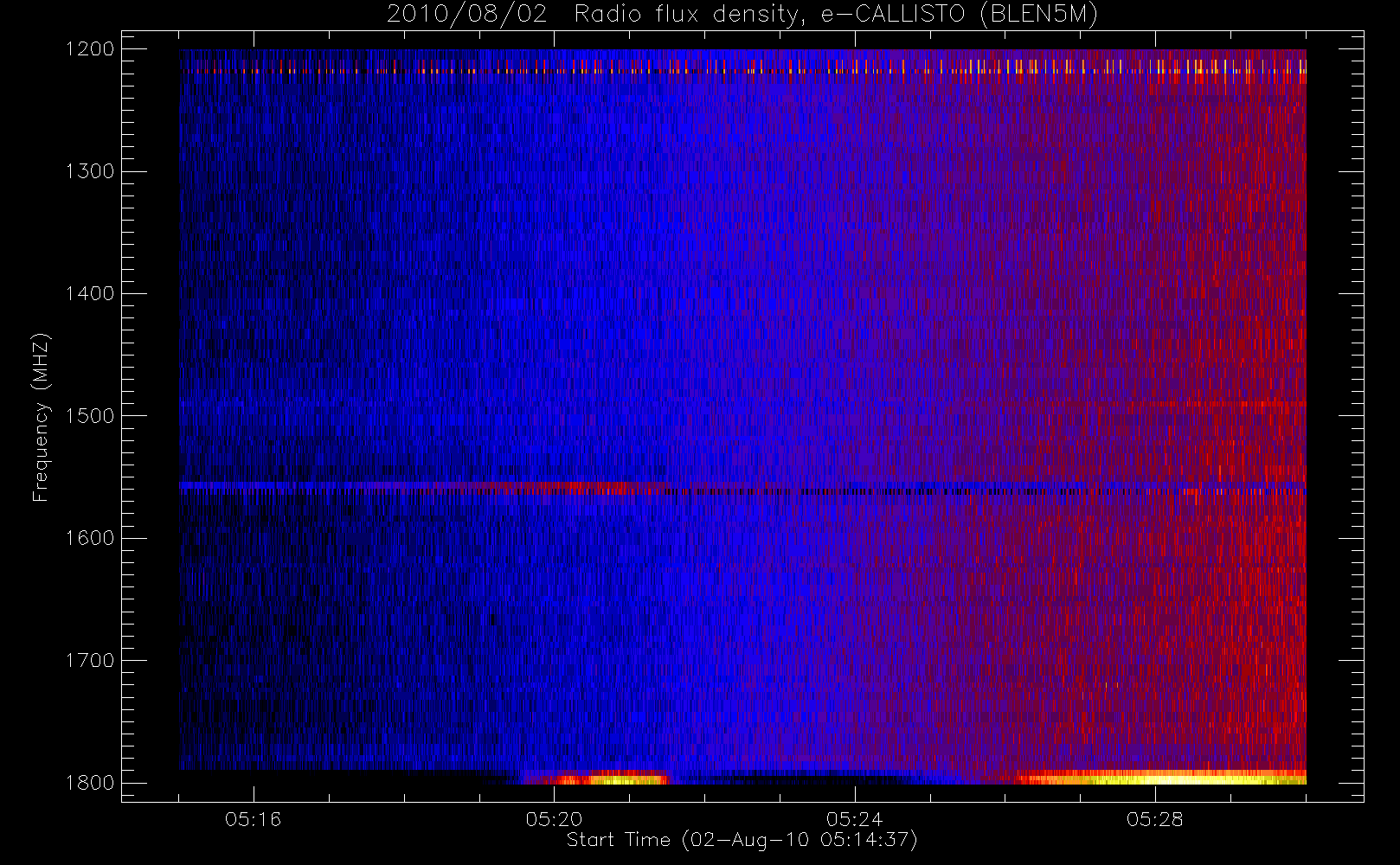Click the 05:28 time tick label
Viewport: 1400px width, 865px height.
(1154, 819)
